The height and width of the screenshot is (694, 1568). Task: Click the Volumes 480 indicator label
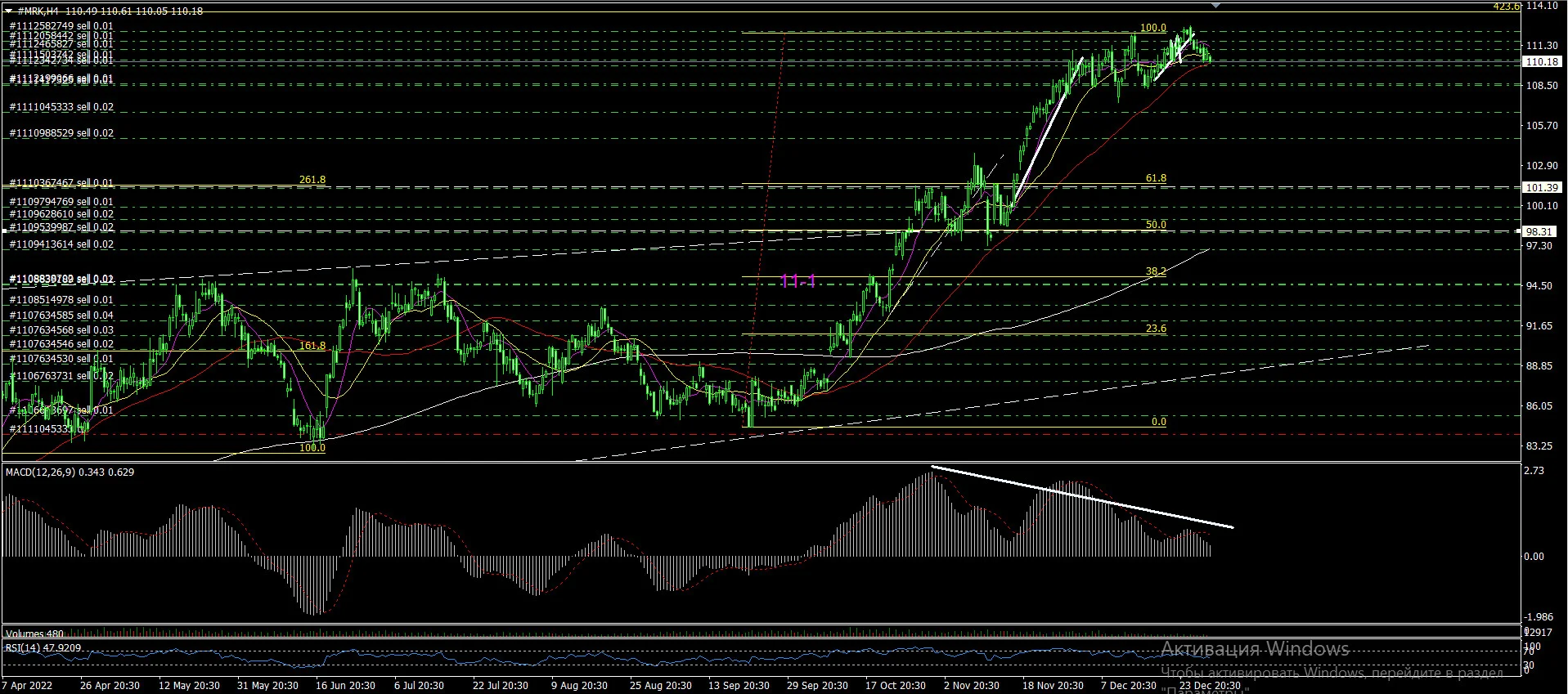[34, 634]
